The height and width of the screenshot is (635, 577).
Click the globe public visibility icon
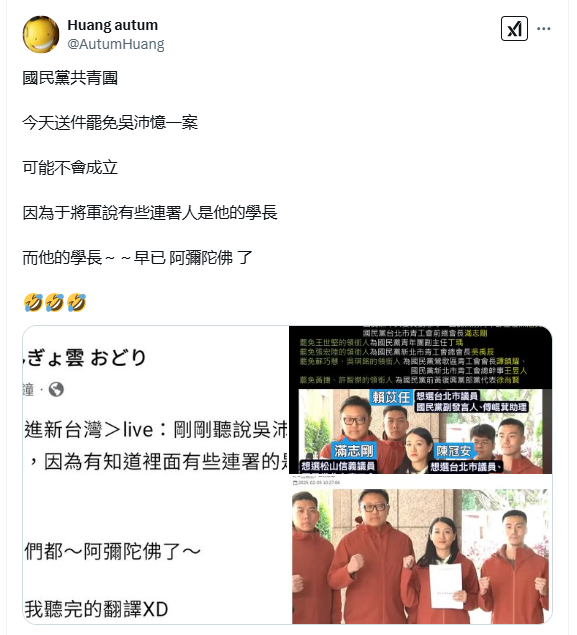(56, 390)
